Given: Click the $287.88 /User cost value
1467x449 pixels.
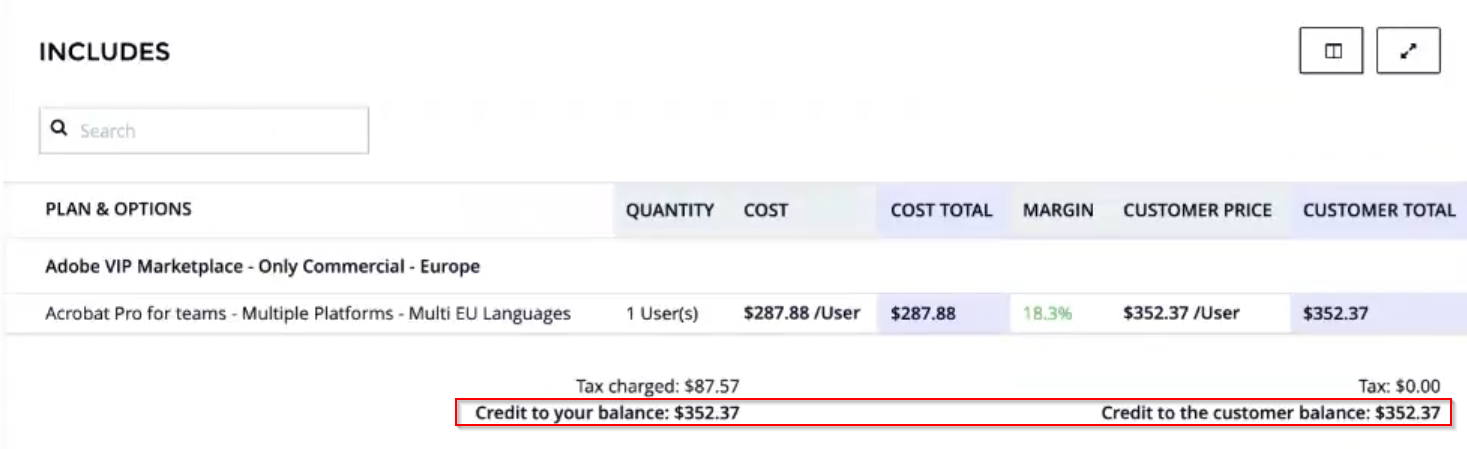Looking at the screenshot, I should (x=801, y=313).
